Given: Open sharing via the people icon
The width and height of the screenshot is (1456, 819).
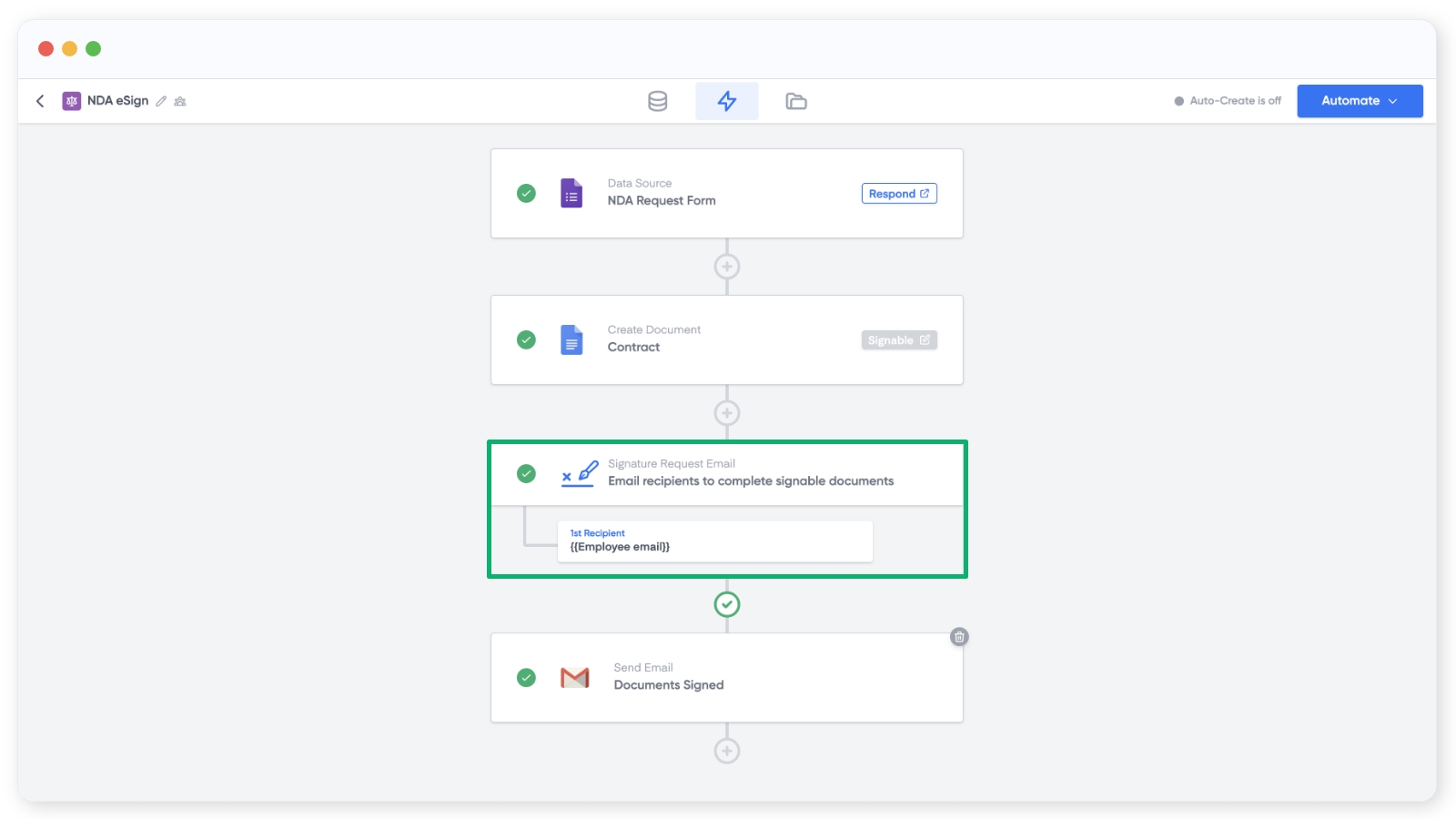Looking at the screenshot, I should [180, 101].
